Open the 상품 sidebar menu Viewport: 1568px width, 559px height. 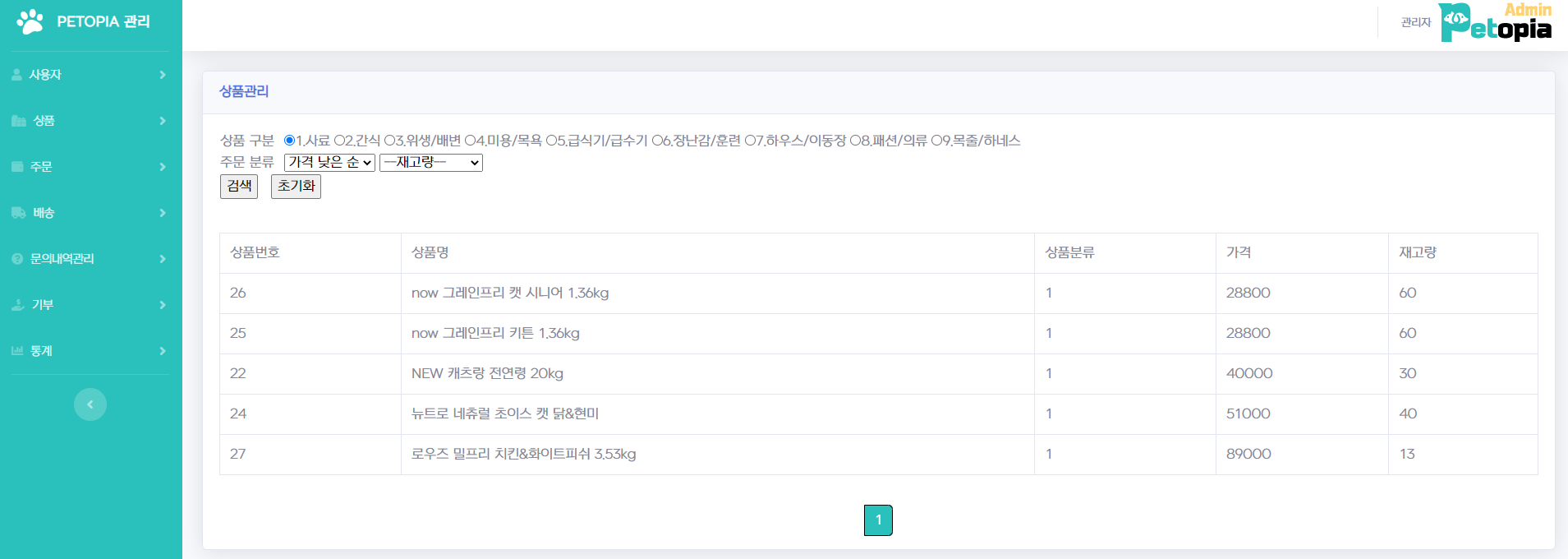(90, 121)
